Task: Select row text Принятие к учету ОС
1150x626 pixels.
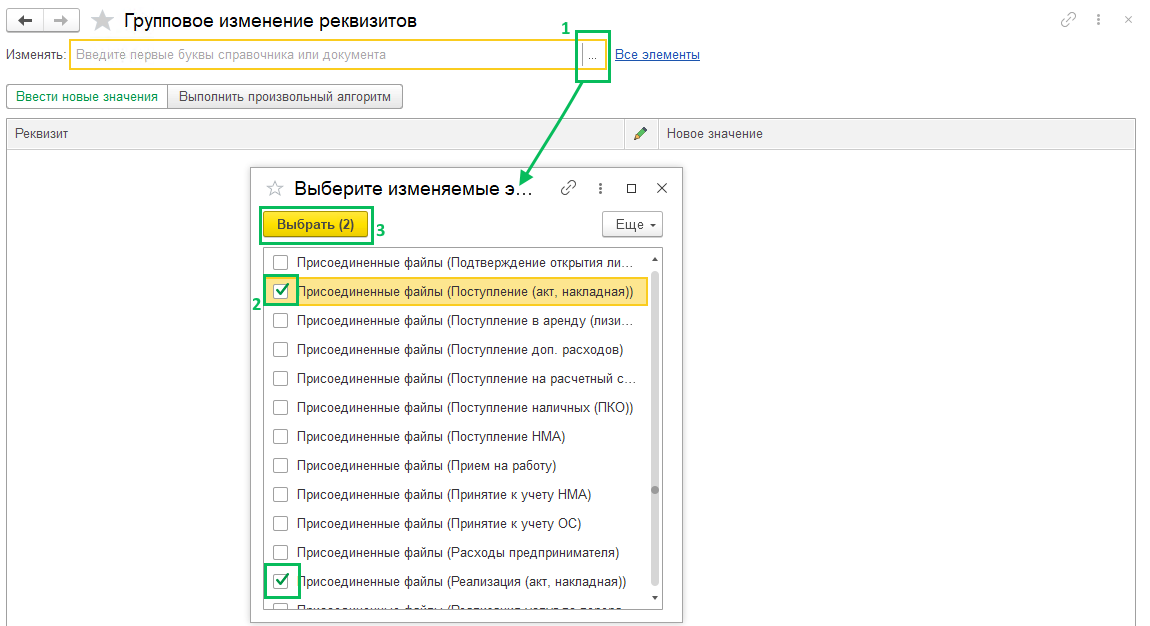Action: pyautogui.click(x=439, y=523)
